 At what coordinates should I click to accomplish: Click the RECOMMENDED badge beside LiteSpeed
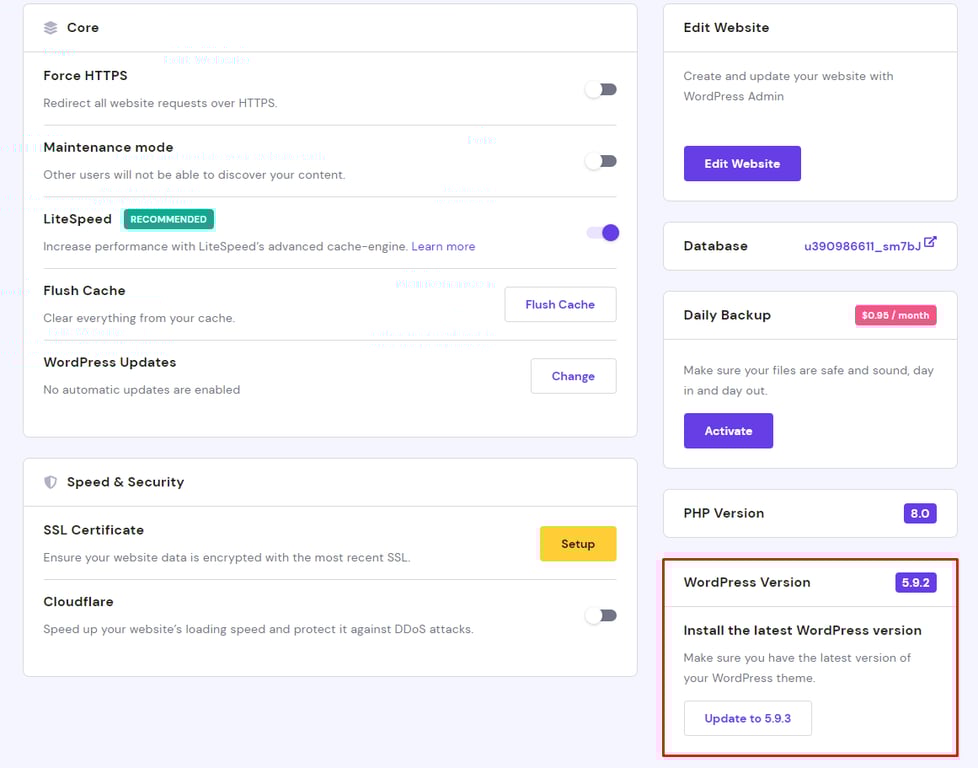tap(168, 219)
